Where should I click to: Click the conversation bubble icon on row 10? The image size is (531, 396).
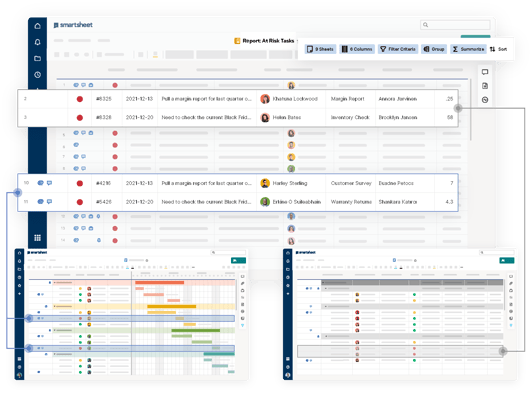pos(49,183)
